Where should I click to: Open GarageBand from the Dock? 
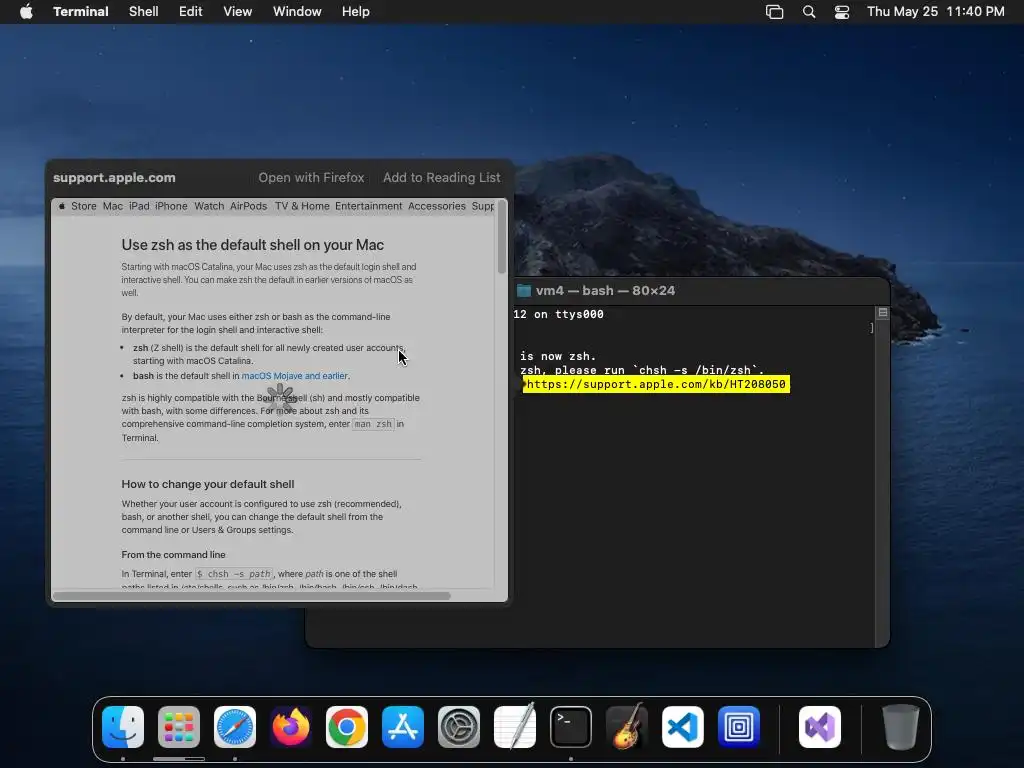click(x=627, y=727)
